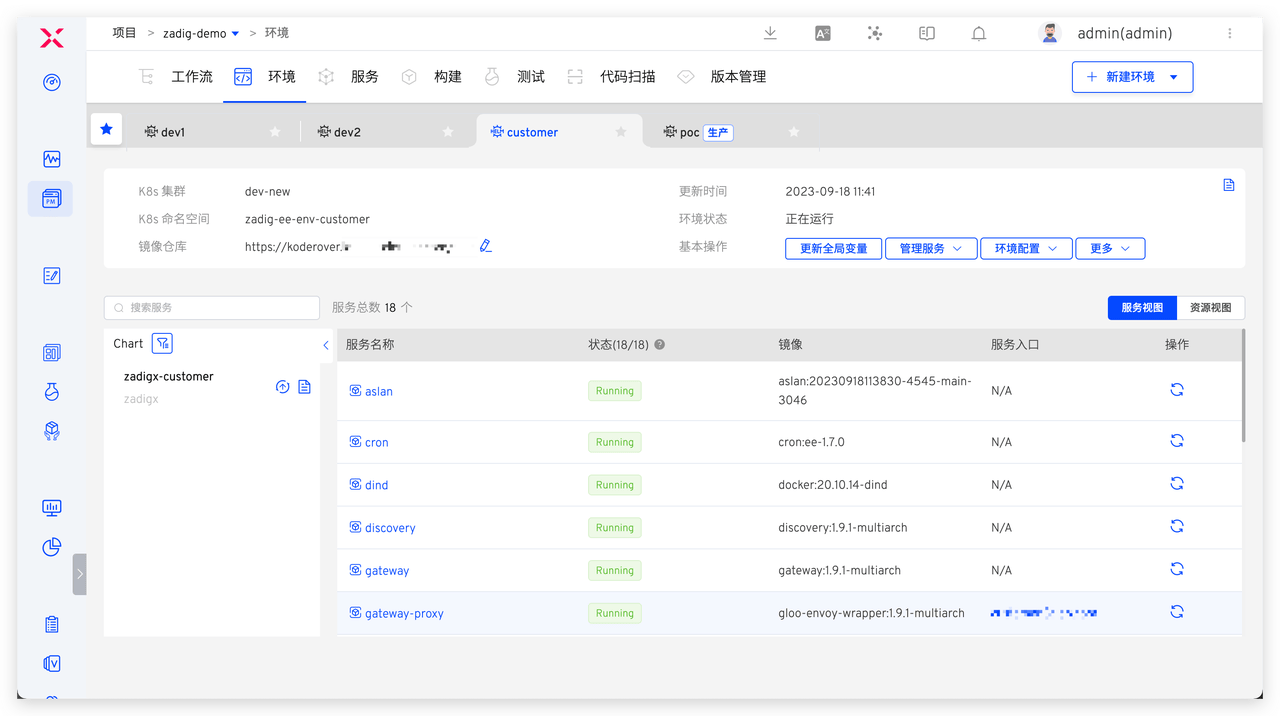Expand the zadig-demo project dropdown
This screenshot has height=716, width=1280.
click(235, 34)
